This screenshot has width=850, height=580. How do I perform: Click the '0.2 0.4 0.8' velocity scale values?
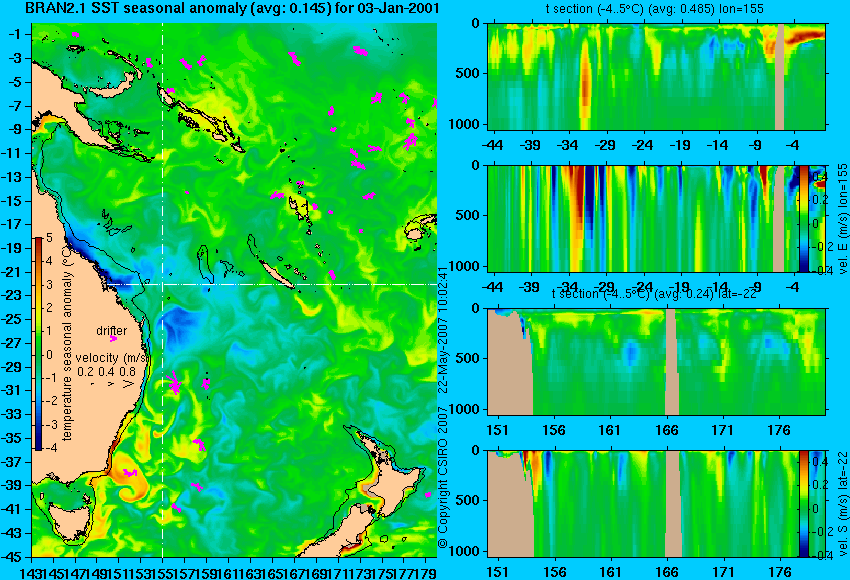[x=106, y=372]
